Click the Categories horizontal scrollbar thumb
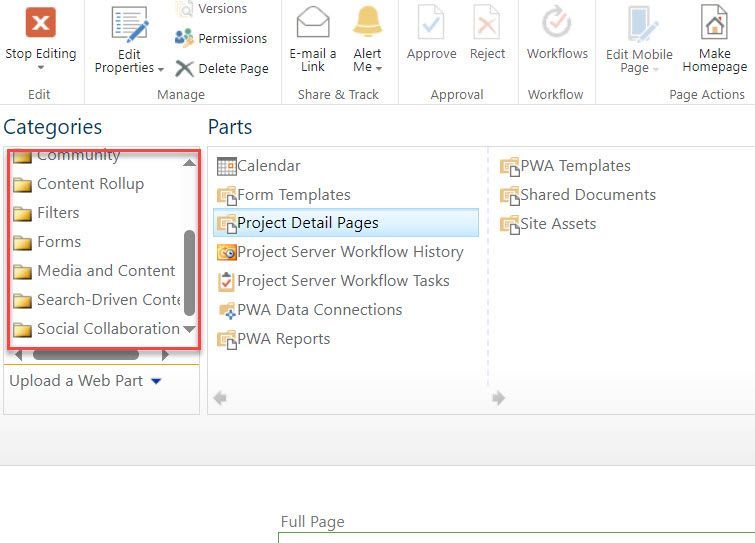This screenshot has height=543, width=755. point(86,355)
